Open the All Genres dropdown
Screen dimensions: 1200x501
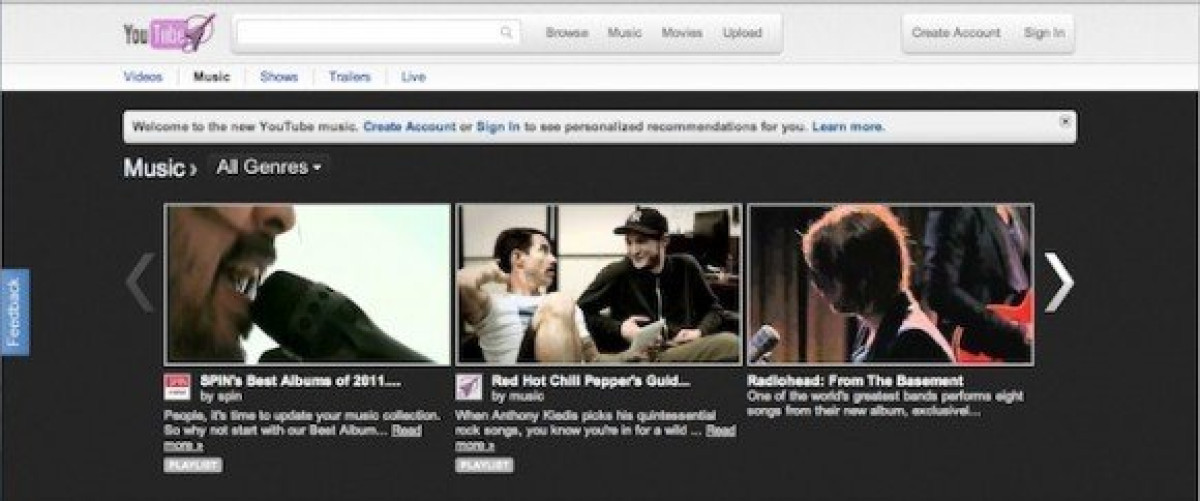click(268, 168)
